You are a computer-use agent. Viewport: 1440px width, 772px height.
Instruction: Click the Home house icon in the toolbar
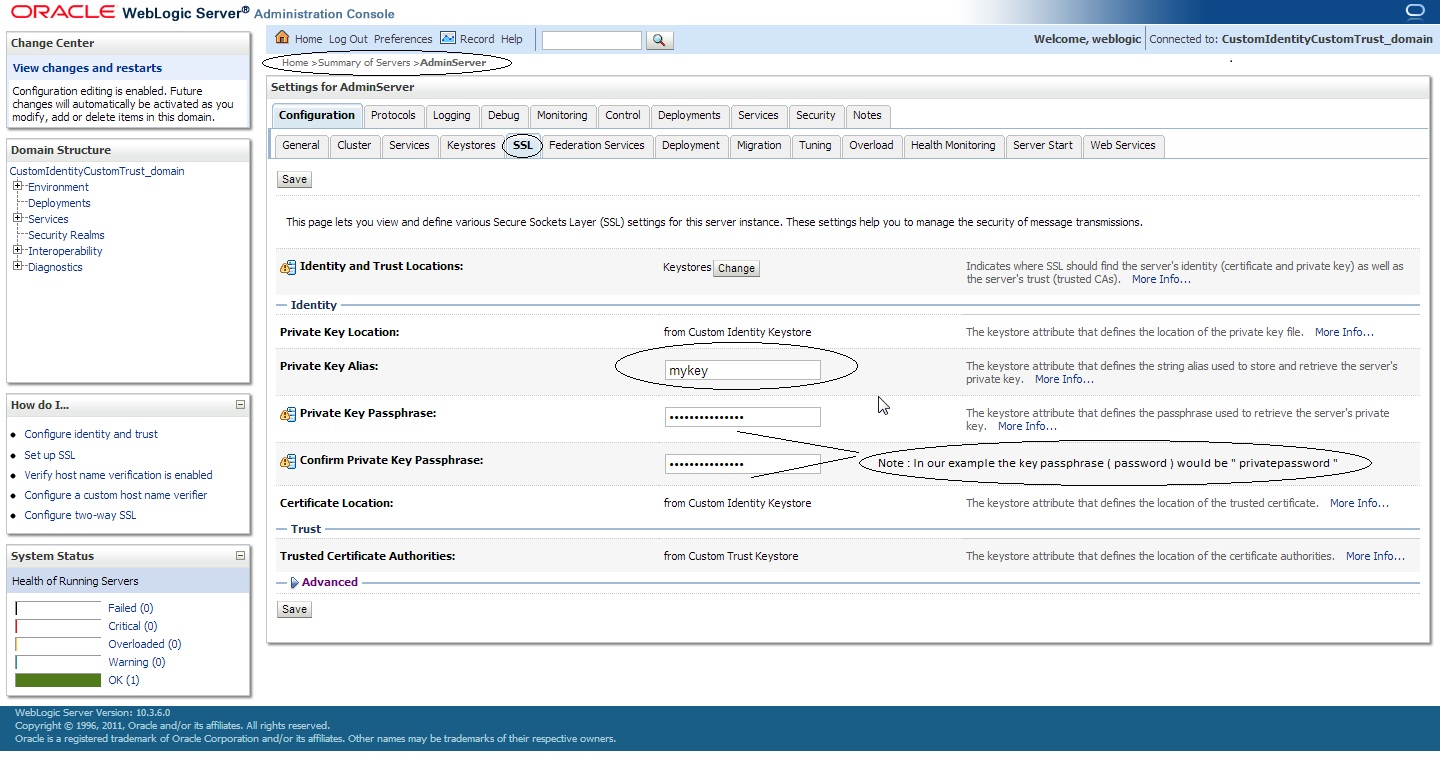click(x=282, y=38)
